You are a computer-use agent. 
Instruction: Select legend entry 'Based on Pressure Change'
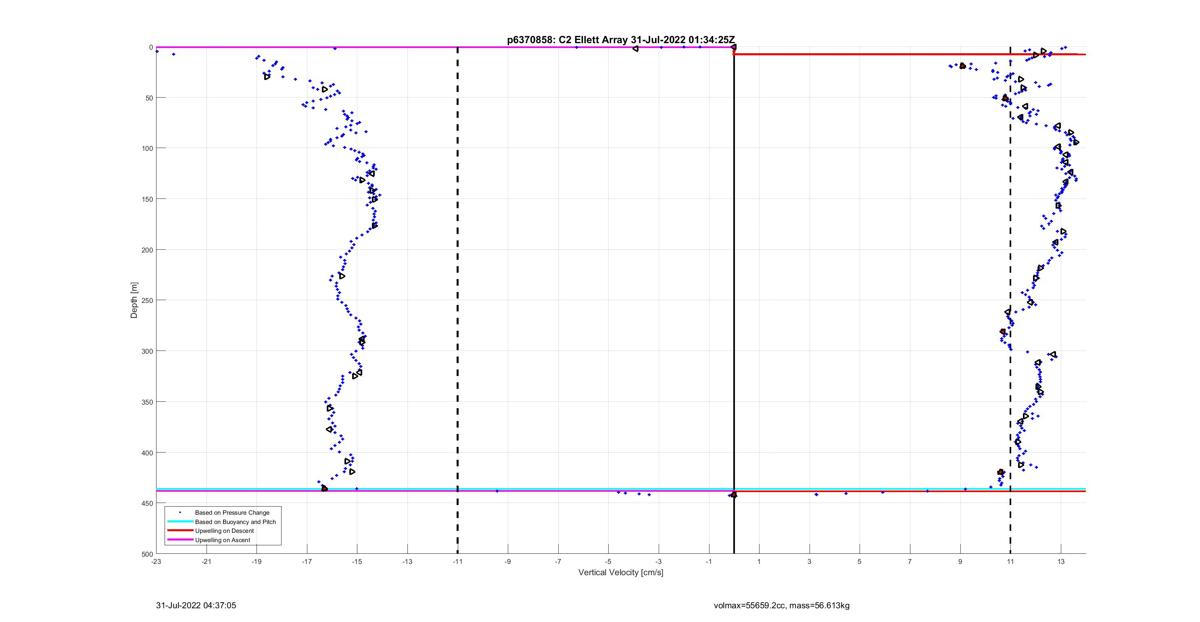pyautogui.click(x=232, y=513)
